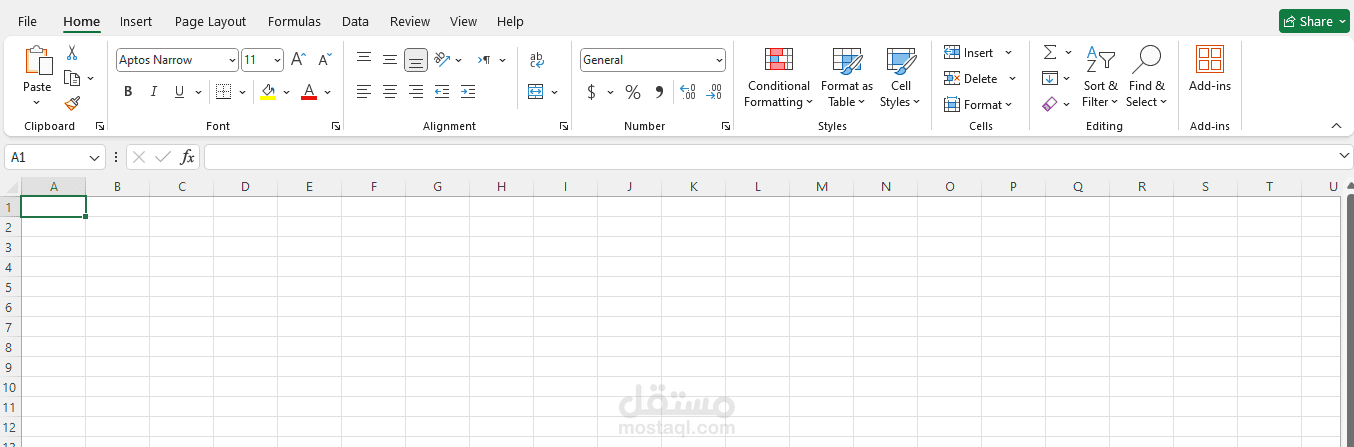Viewport: 1354px width, 447px height.
Task: Open the Help tab
Action: coord(510,21)
